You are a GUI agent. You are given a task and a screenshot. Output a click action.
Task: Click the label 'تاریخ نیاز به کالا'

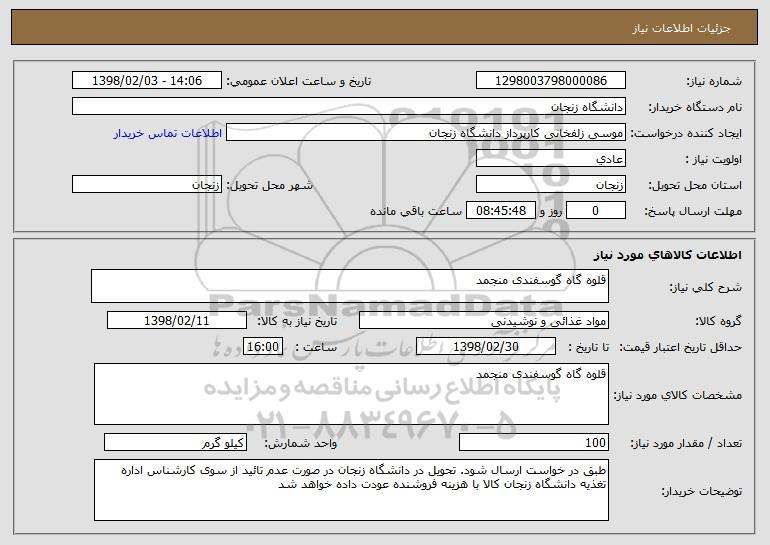click(x=297, y=321)
